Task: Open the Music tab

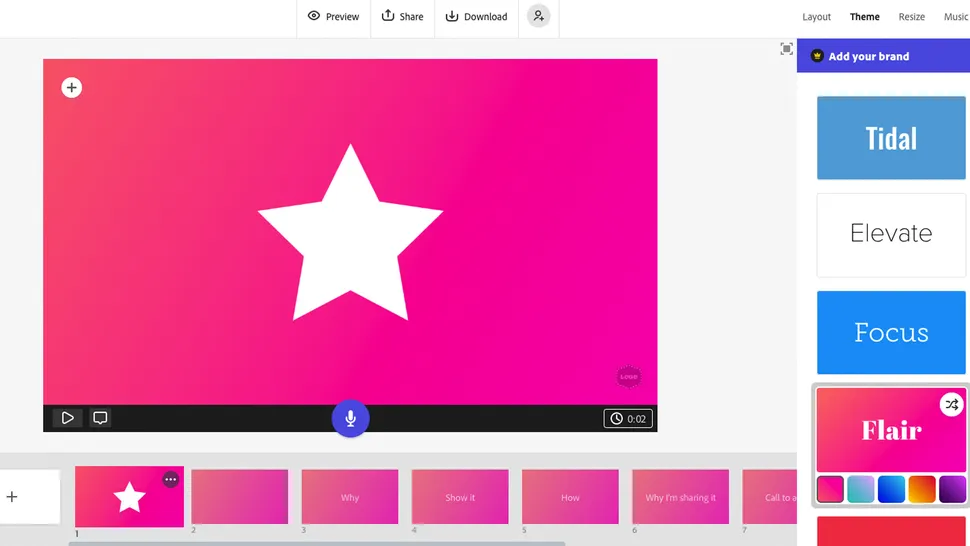Action: point(956,17)
